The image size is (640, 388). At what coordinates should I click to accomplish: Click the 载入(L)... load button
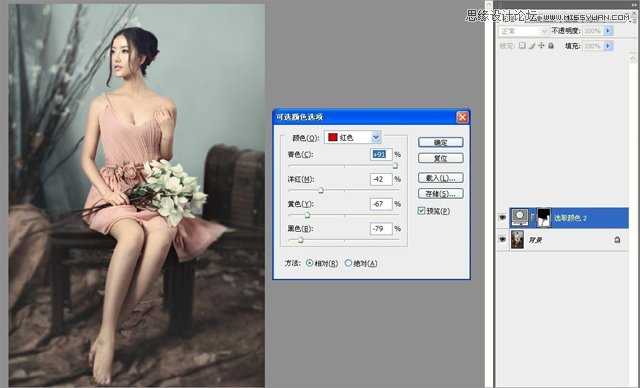click(x=440, y=178)
